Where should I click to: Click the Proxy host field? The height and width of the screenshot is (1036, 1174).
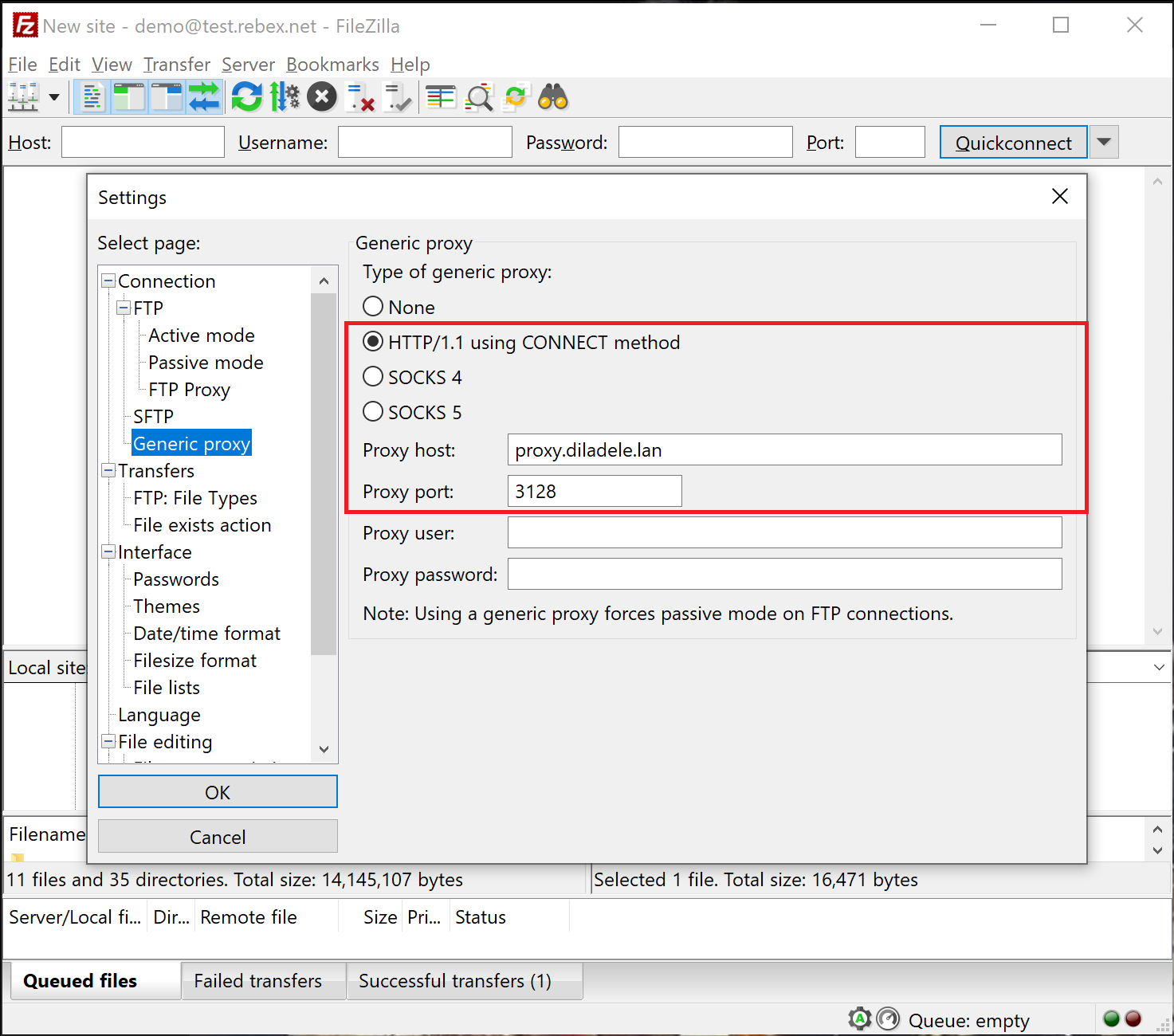pyautogui.click(x=784, y=449)
